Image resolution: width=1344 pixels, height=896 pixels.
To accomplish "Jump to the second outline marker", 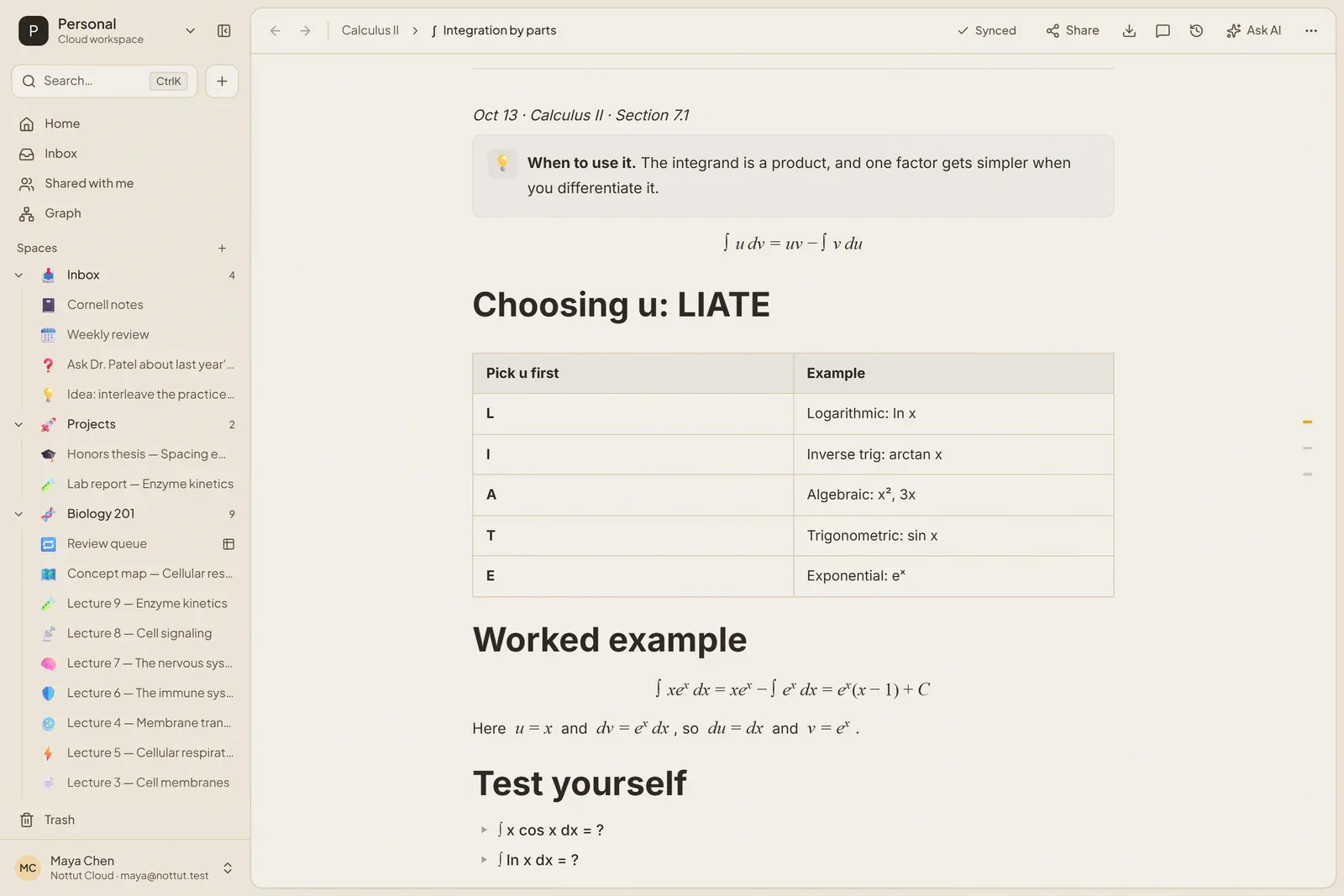I will [x=1307, y=448].
